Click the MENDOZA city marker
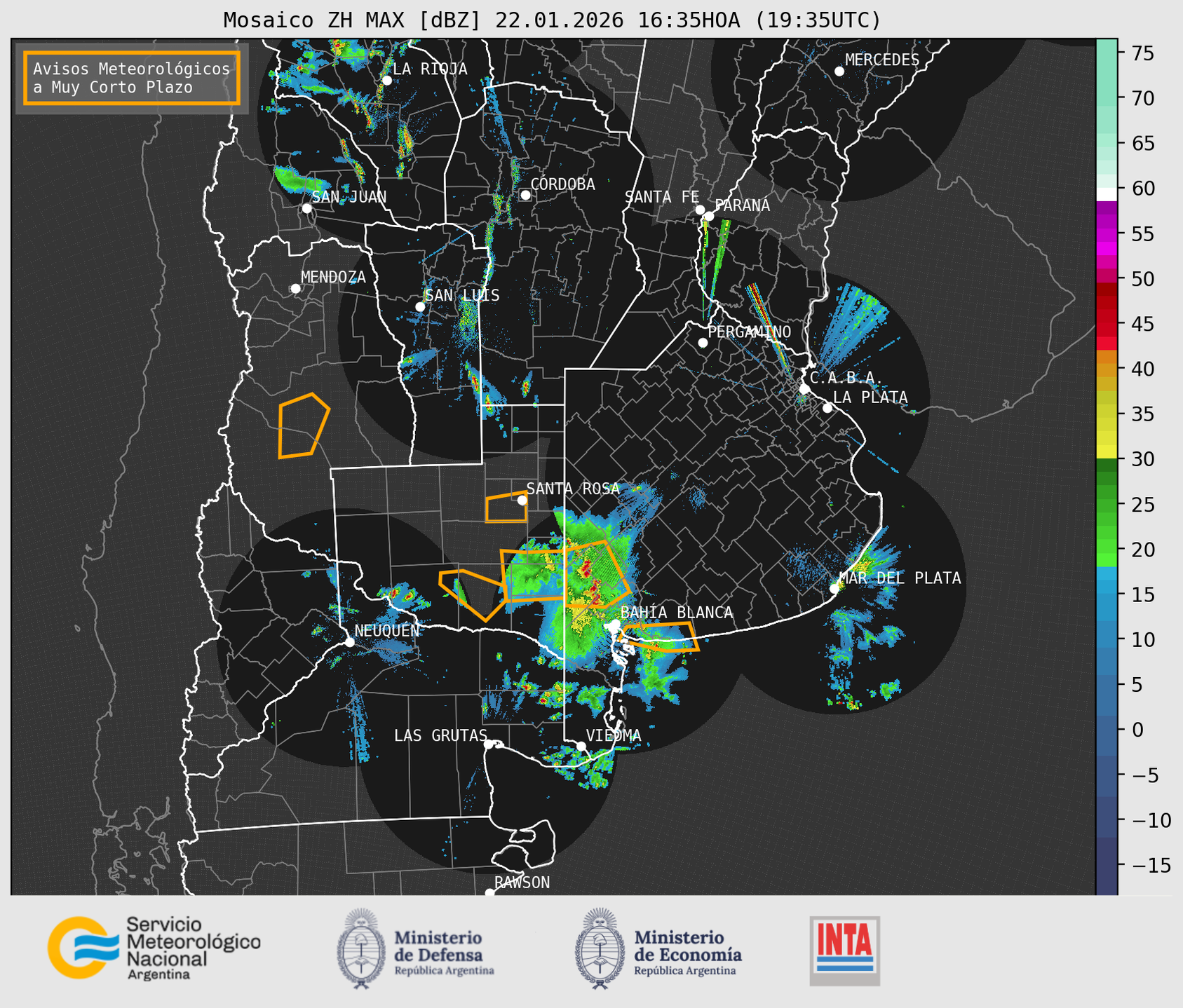 click(295, 289)
